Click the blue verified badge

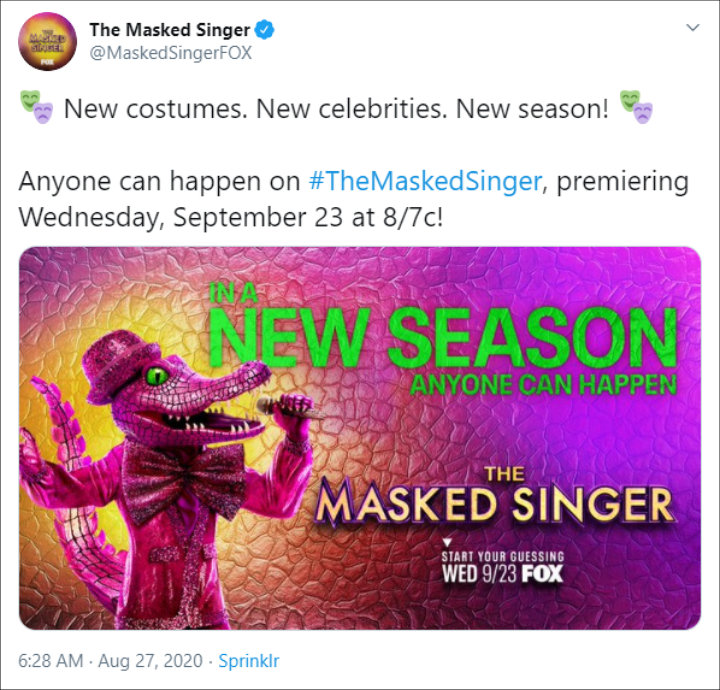[x=264, y=30]
